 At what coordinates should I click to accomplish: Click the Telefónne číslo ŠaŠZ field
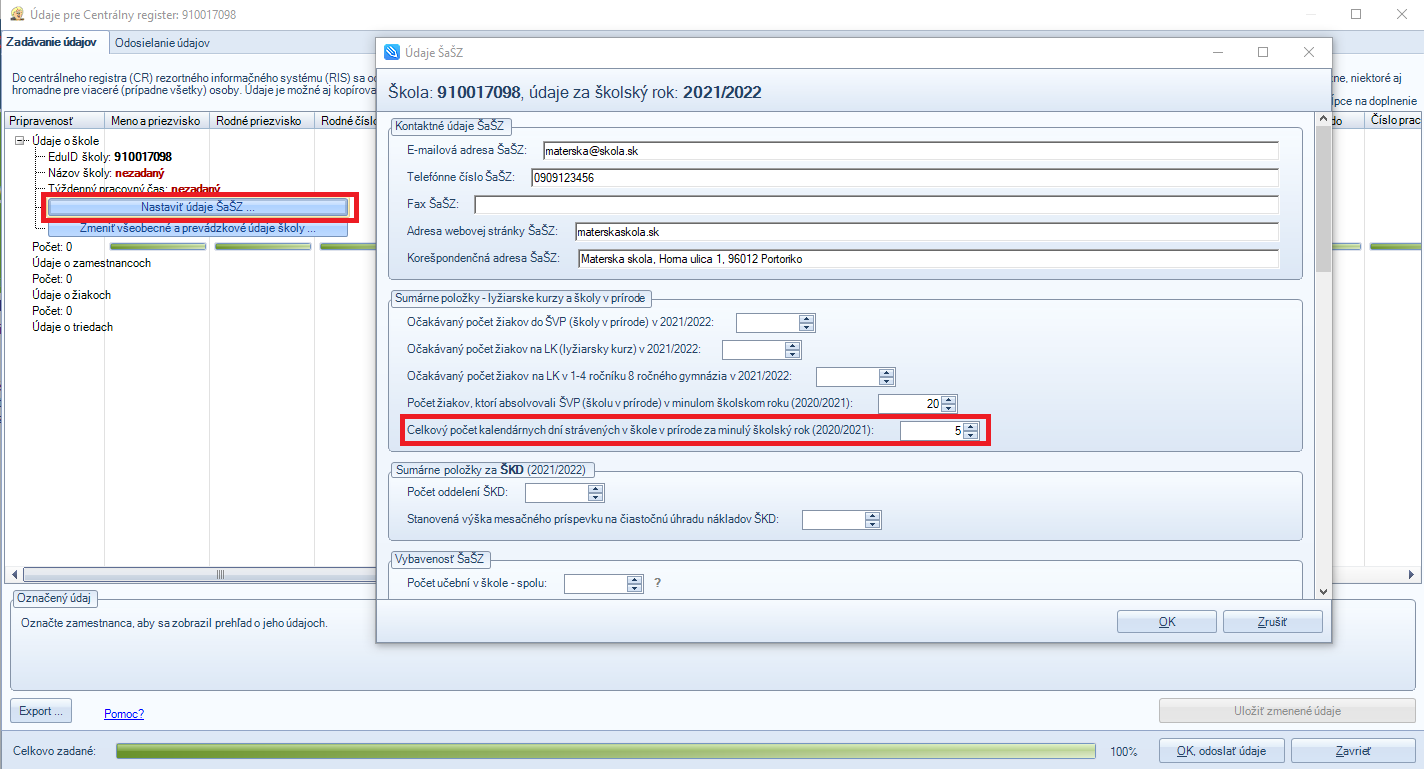[x=905, y=177]
